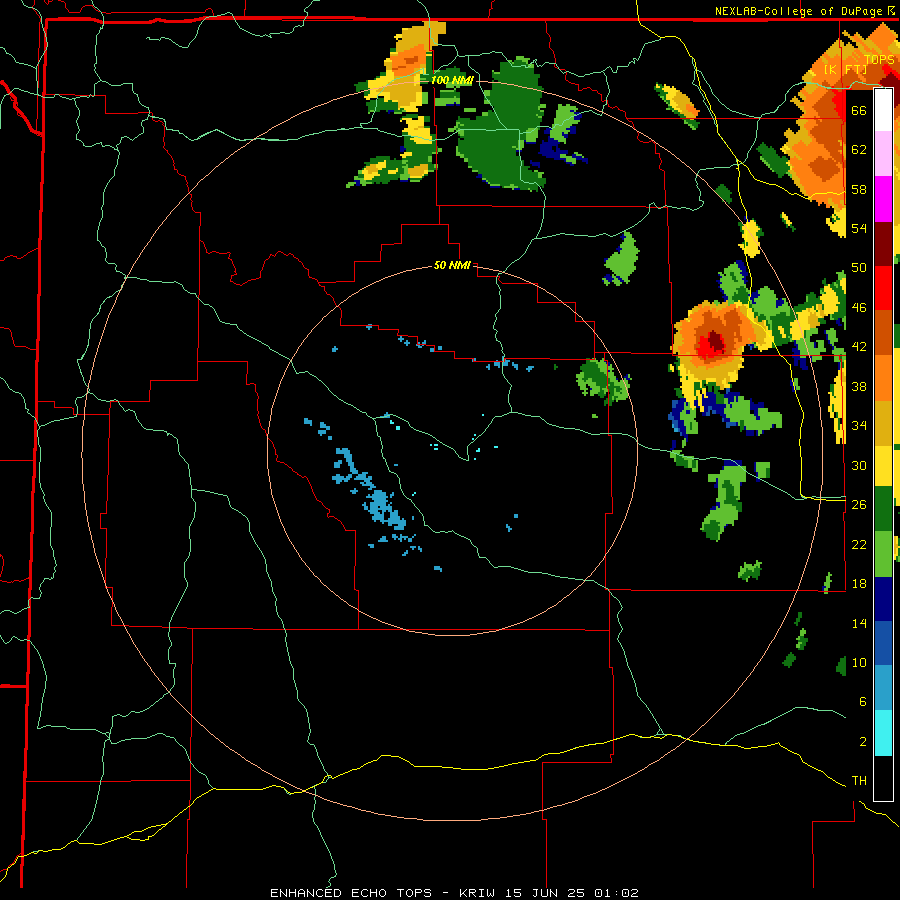This screenshot has height=900, width=900.
Task: Click the '50 NMI' range ring label
Action: [x=452, y=265]
